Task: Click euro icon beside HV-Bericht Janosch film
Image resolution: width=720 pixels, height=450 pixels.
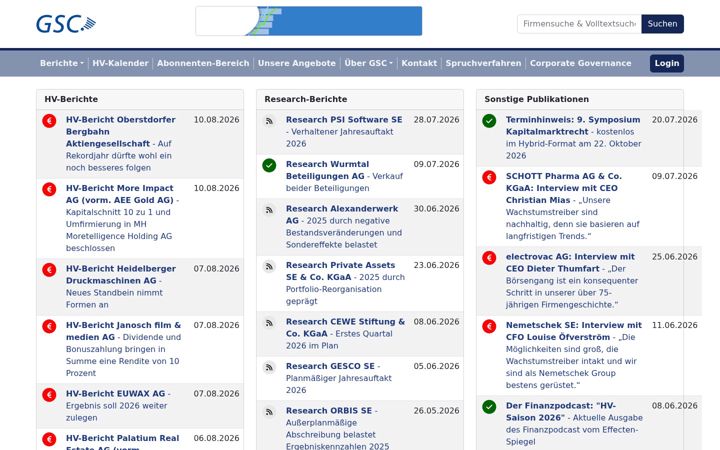Action: [49, 326]
